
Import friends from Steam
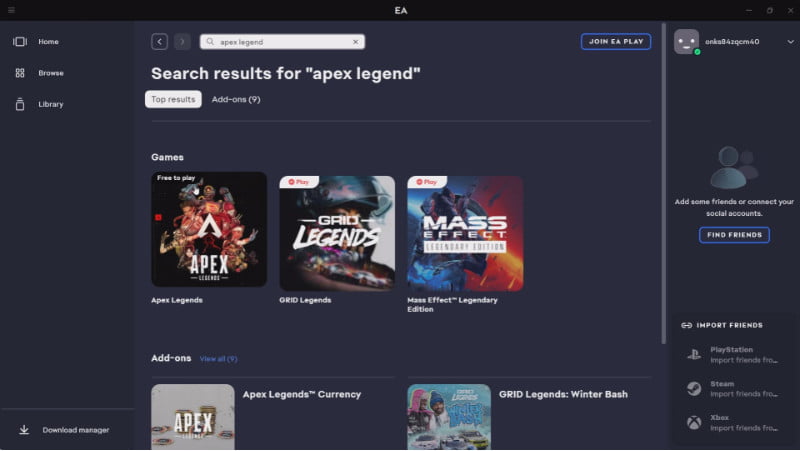[x=734, y=389]
